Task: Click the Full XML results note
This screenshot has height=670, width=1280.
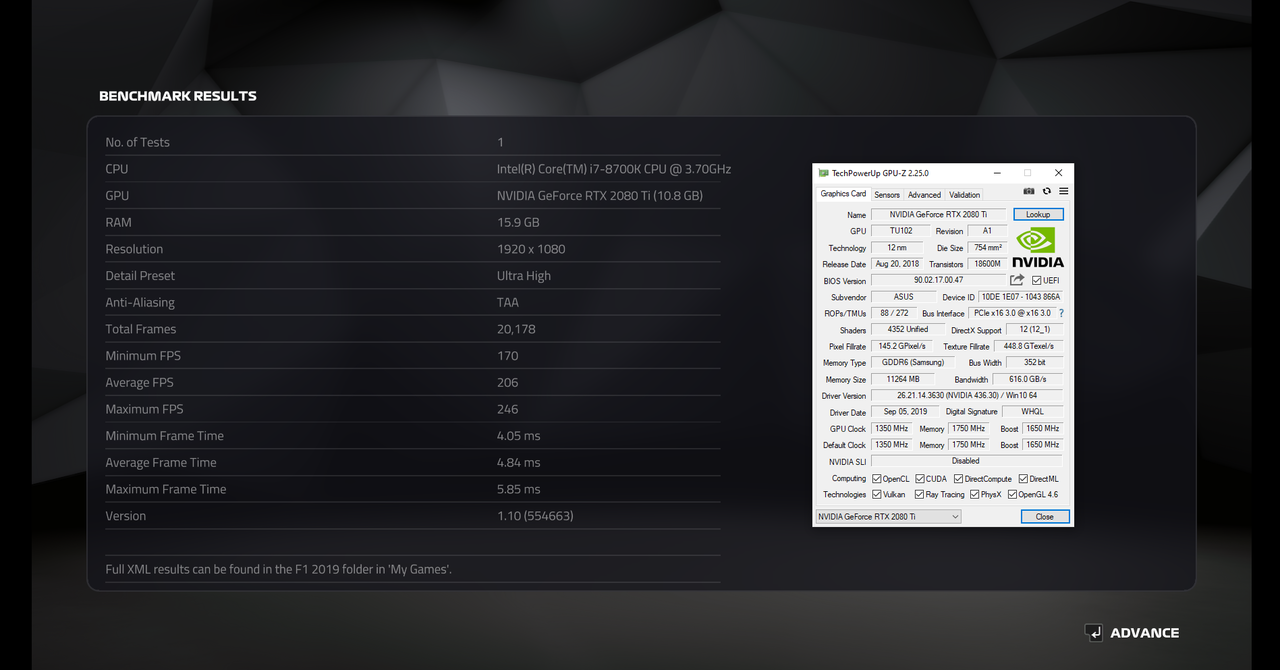Action: tap(279, 569)
